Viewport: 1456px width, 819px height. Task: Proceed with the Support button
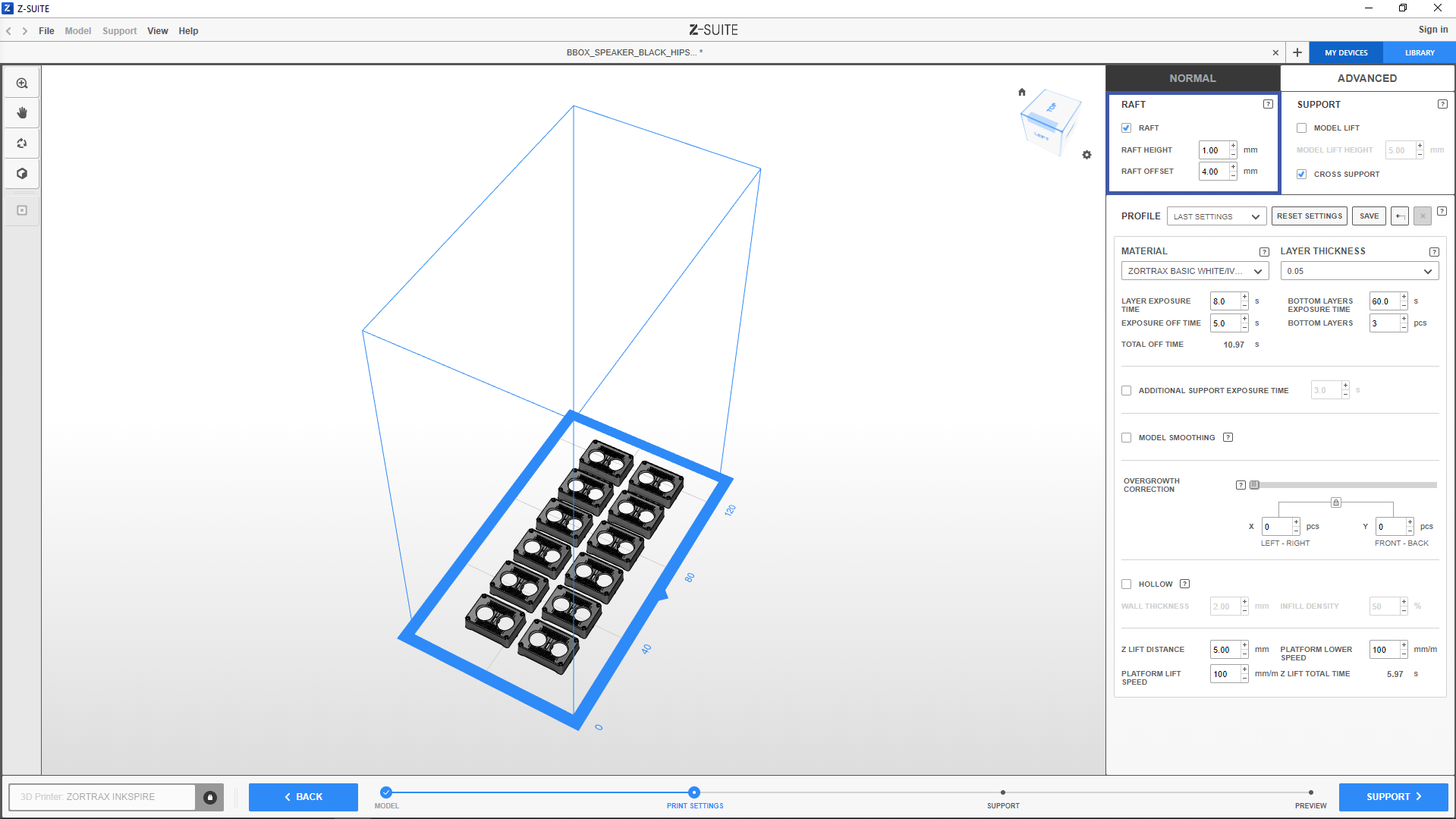tap(1393, 797)
